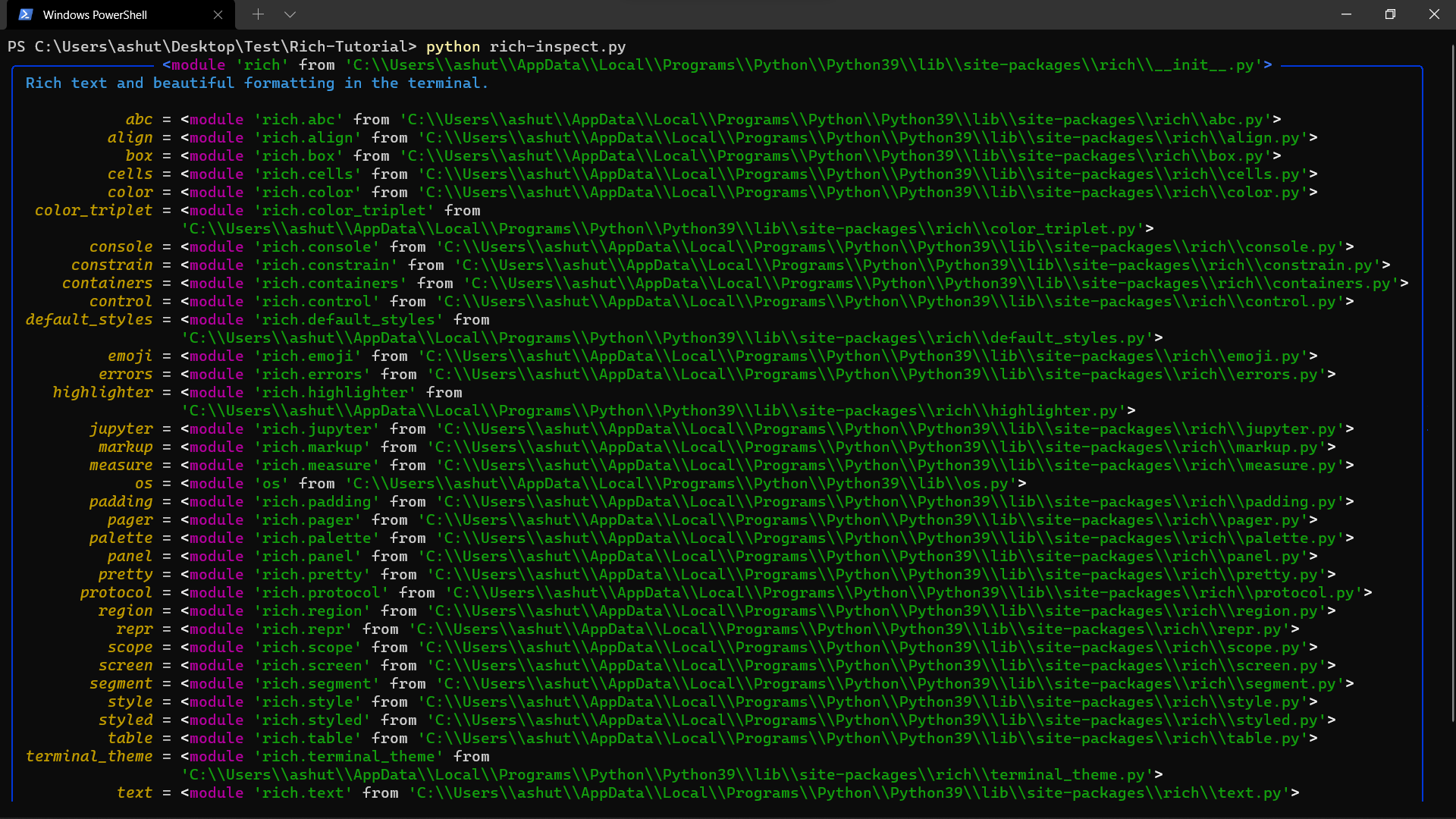Click the 'errors' attribute name

125,375
